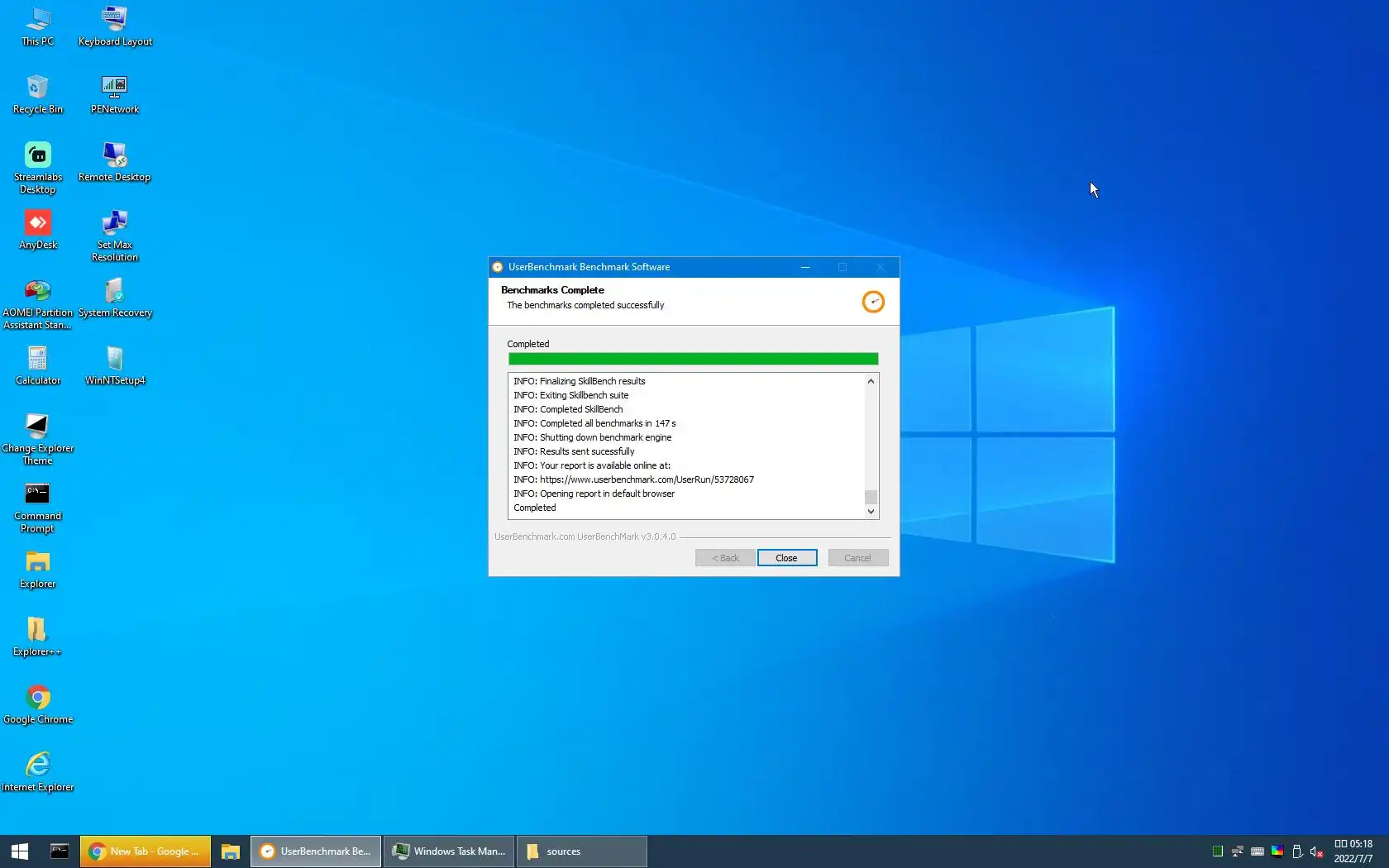Viewport: 1389px width, 868px height.
Task: Click 'UserBenchmark.com UserBenchMark v3.0.4.0' footer text
Action: click(x=585, y=537)
